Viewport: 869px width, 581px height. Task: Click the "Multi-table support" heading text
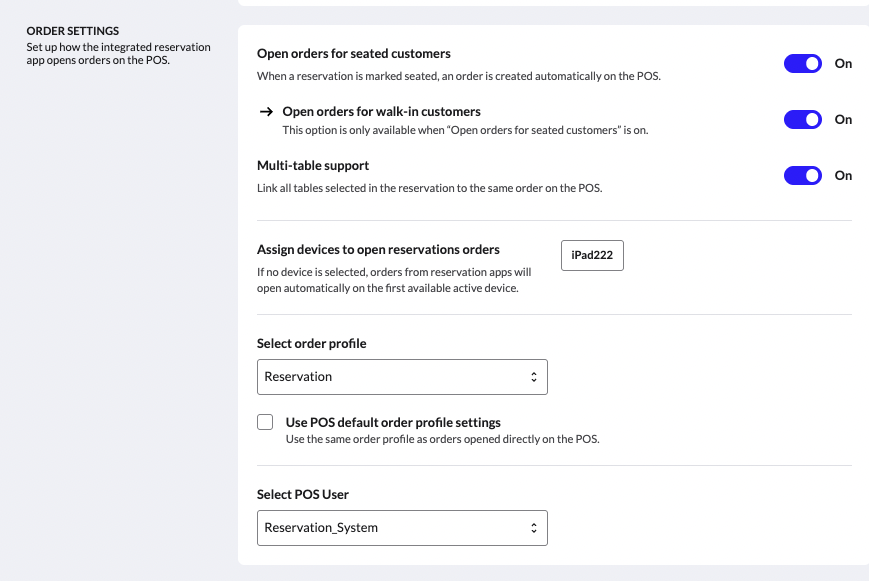tap(313, 166)
